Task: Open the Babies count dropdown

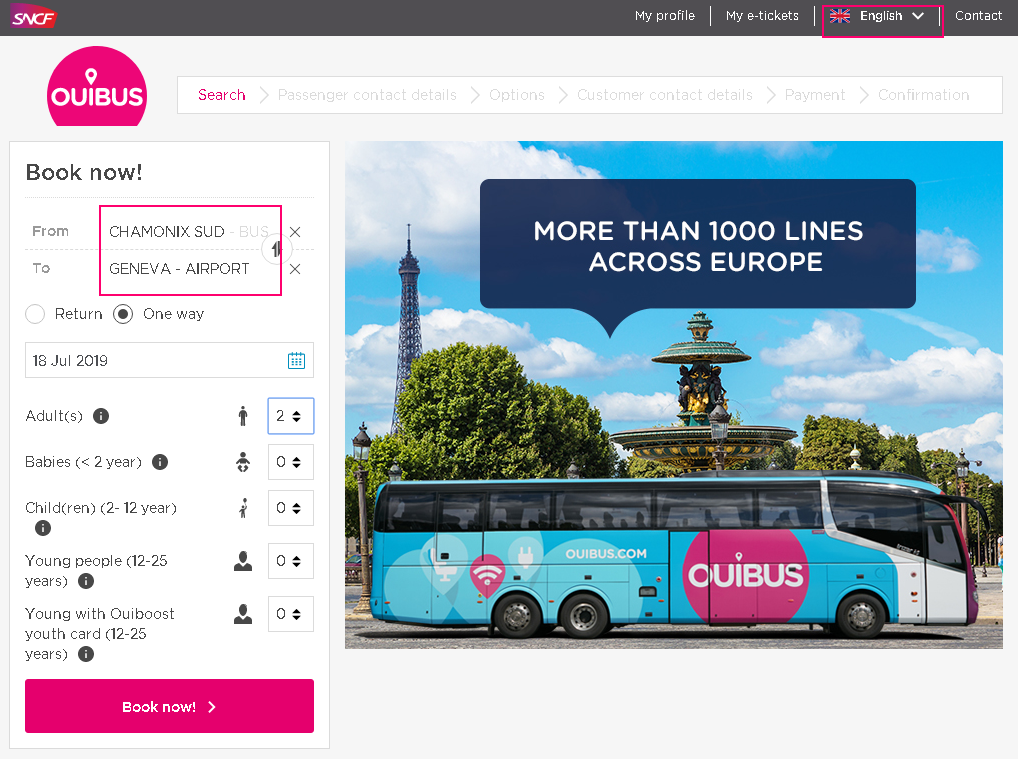Action: coord(291,462)
